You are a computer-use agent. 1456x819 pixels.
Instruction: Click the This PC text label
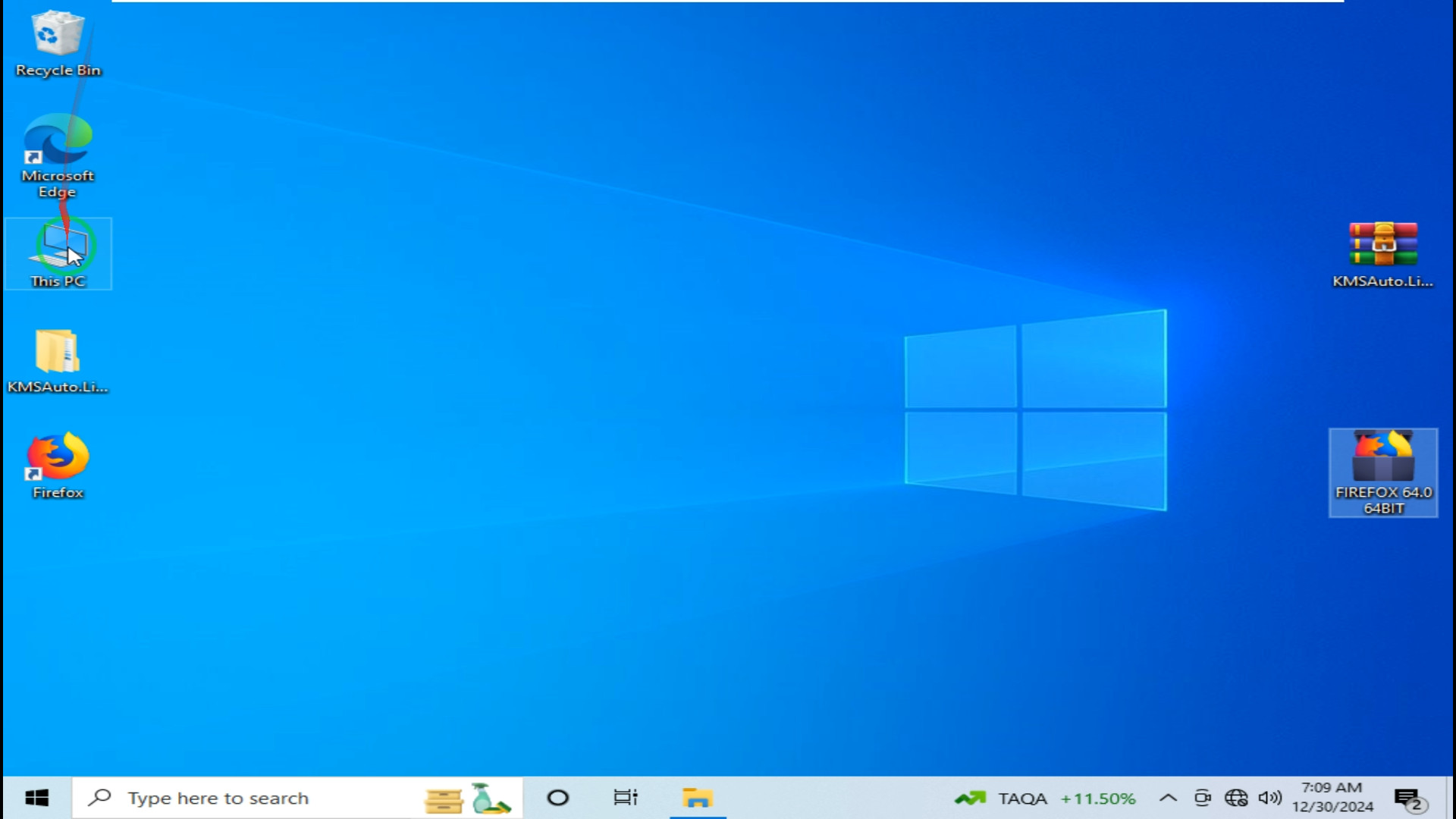click(x=58, y=281)
